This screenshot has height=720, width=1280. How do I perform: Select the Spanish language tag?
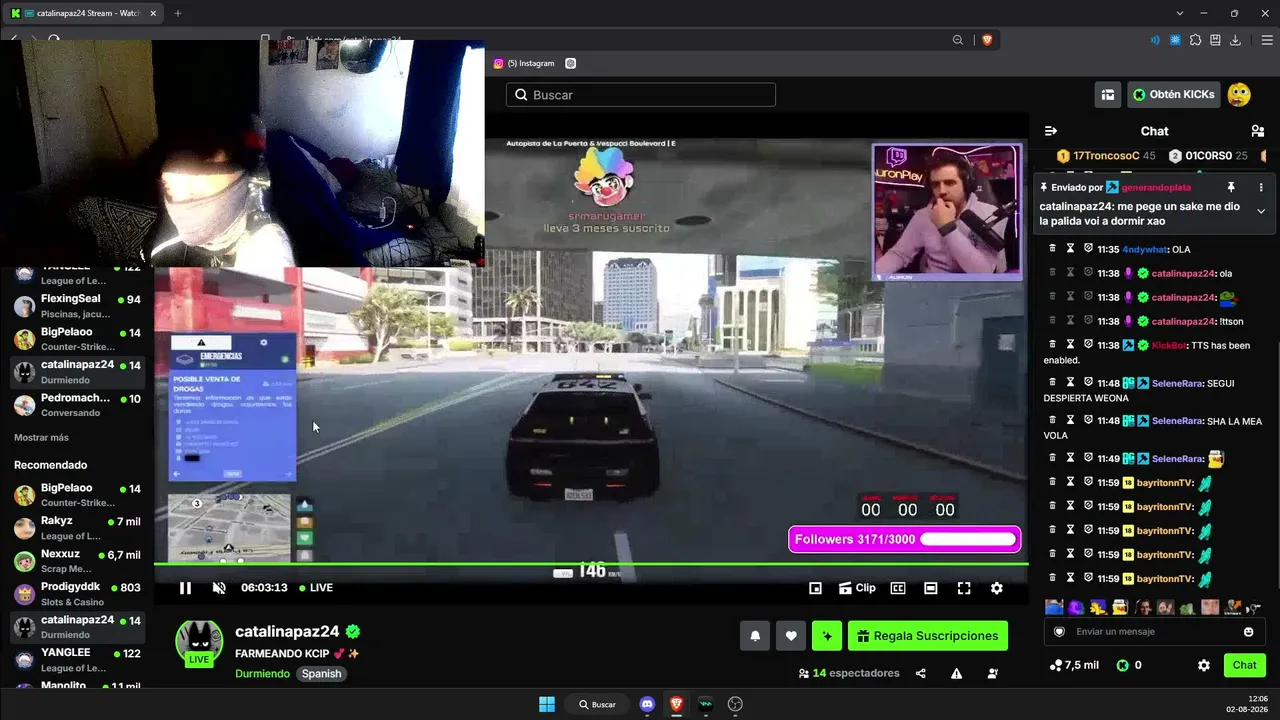coord(322,674)
